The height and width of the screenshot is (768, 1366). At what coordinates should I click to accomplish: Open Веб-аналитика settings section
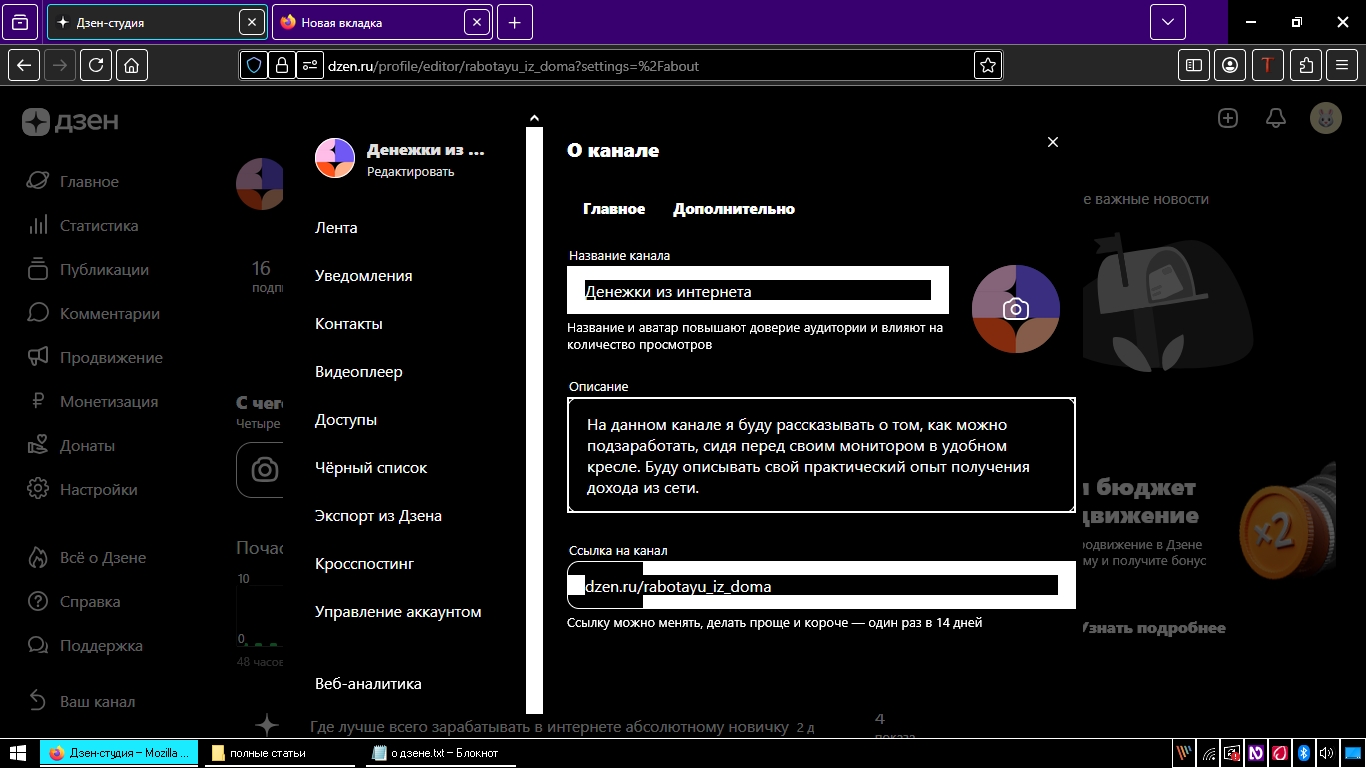click(x=368, y=684)
